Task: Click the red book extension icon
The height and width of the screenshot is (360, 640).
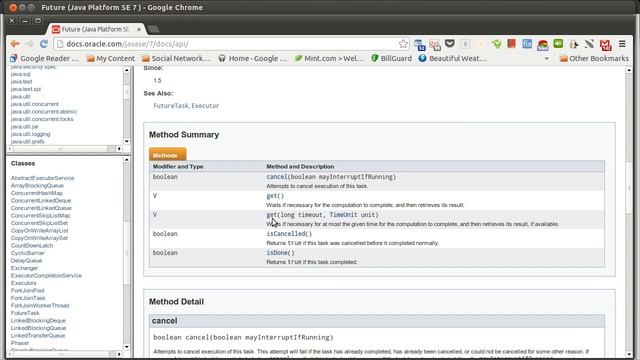Action: pos(511,44)
